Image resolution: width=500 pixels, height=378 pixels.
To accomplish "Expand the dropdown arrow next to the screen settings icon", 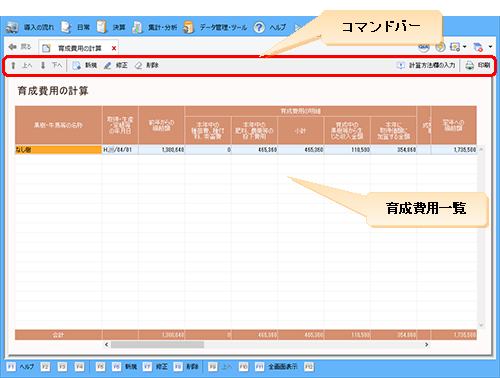I will 465,47.
